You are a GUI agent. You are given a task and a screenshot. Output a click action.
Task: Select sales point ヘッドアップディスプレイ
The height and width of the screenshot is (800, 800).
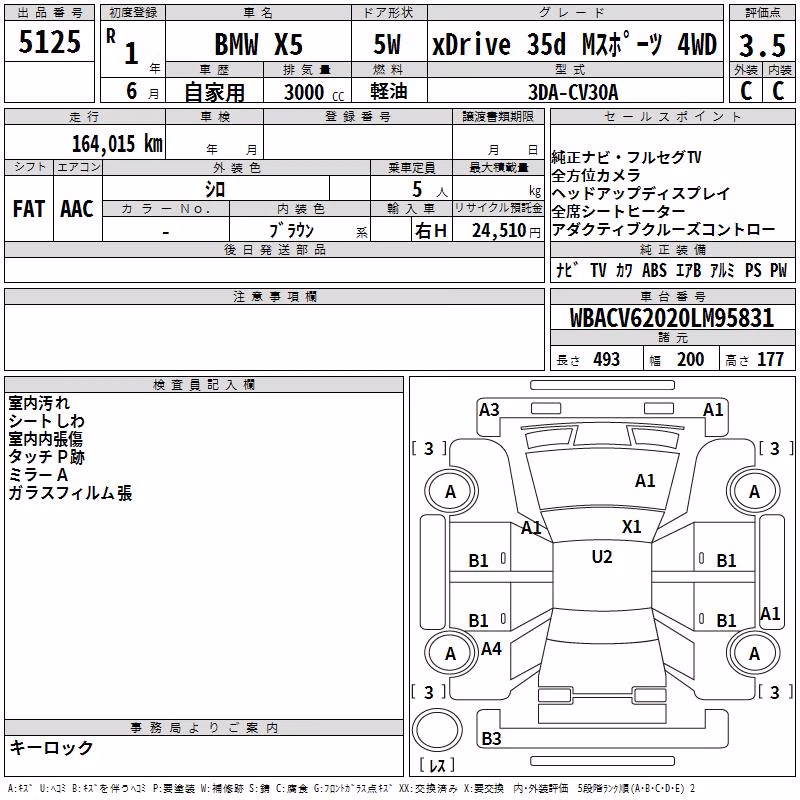pyautogui.click(x=641, y=193)
